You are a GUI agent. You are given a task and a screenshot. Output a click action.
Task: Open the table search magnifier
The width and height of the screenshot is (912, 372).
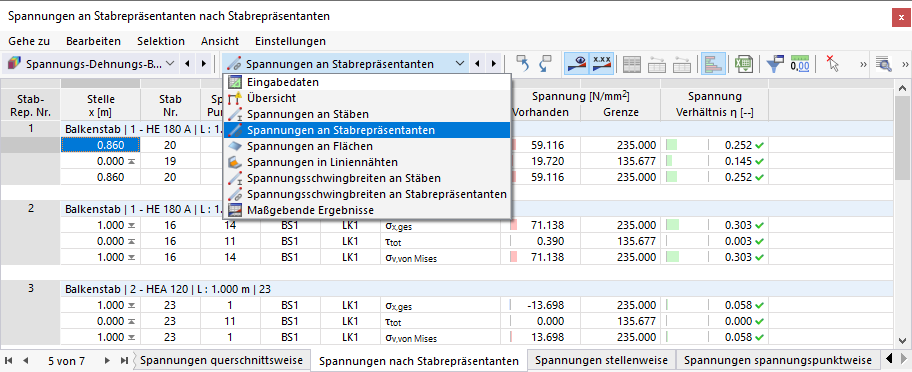coord(884,64)
